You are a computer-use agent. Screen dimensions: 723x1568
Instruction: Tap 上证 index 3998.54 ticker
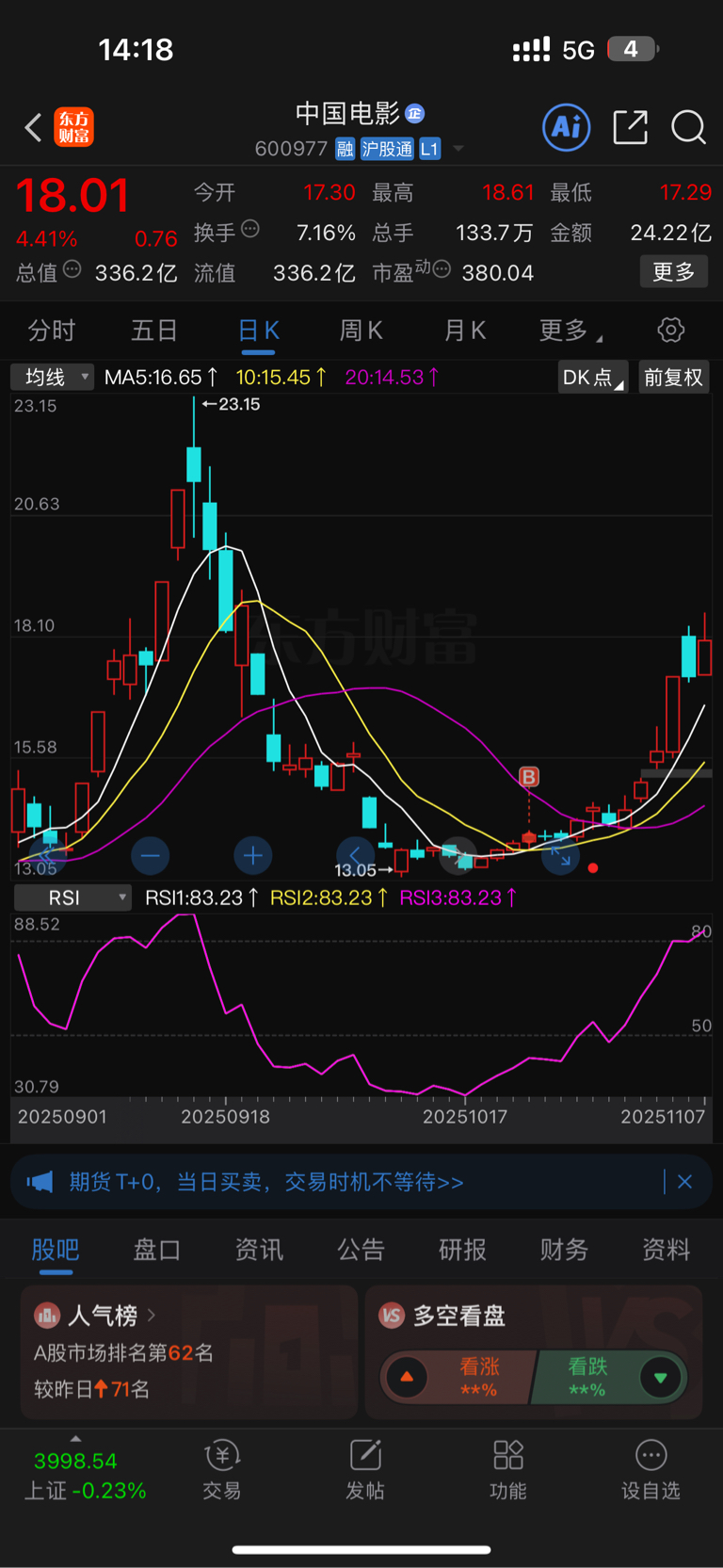click(x=85, y=1476)
